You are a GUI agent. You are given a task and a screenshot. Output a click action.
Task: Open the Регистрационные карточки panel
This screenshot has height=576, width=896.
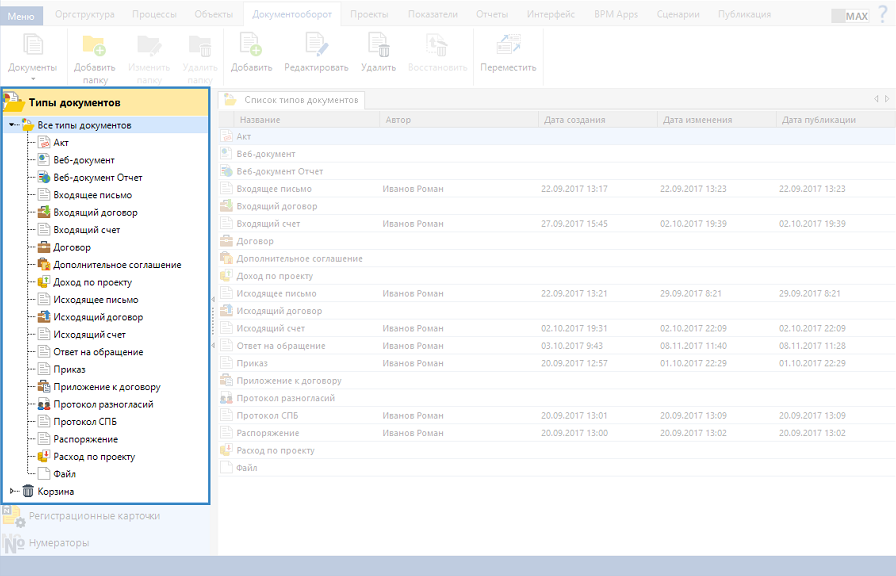click(x=94, y=516)
